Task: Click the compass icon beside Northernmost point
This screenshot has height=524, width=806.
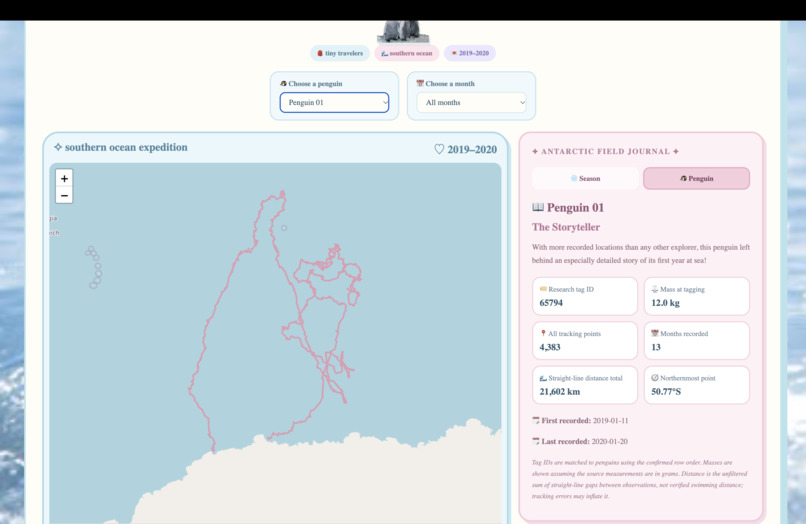Action: click(x=655, y=377)
